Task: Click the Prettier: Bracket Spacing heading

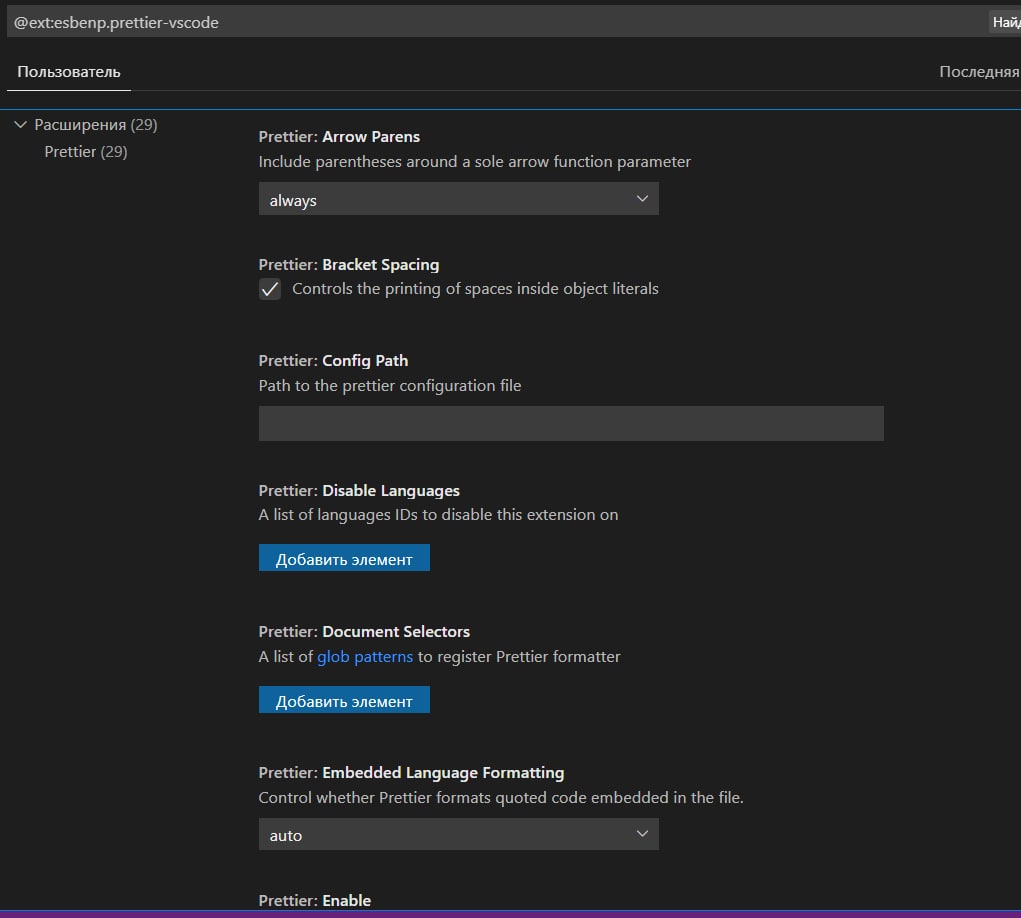Action: (x=348, y=264)
